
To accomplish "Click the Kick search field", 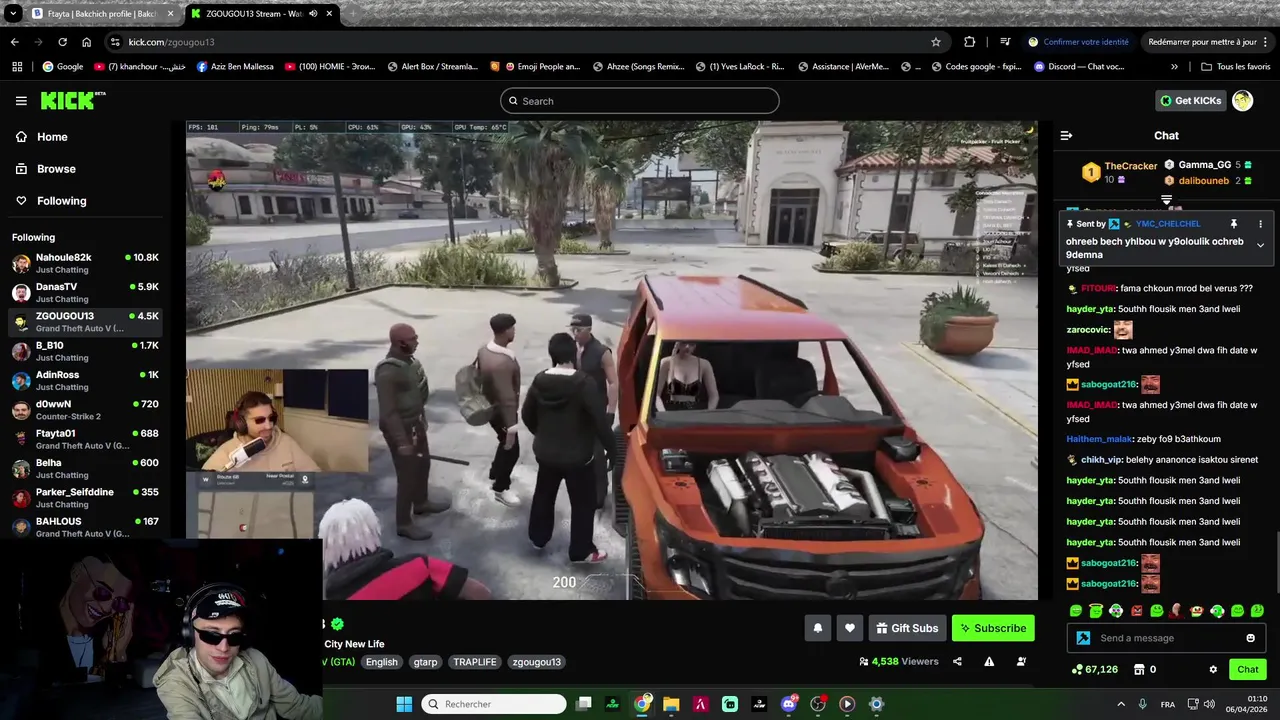I will 640,101.
